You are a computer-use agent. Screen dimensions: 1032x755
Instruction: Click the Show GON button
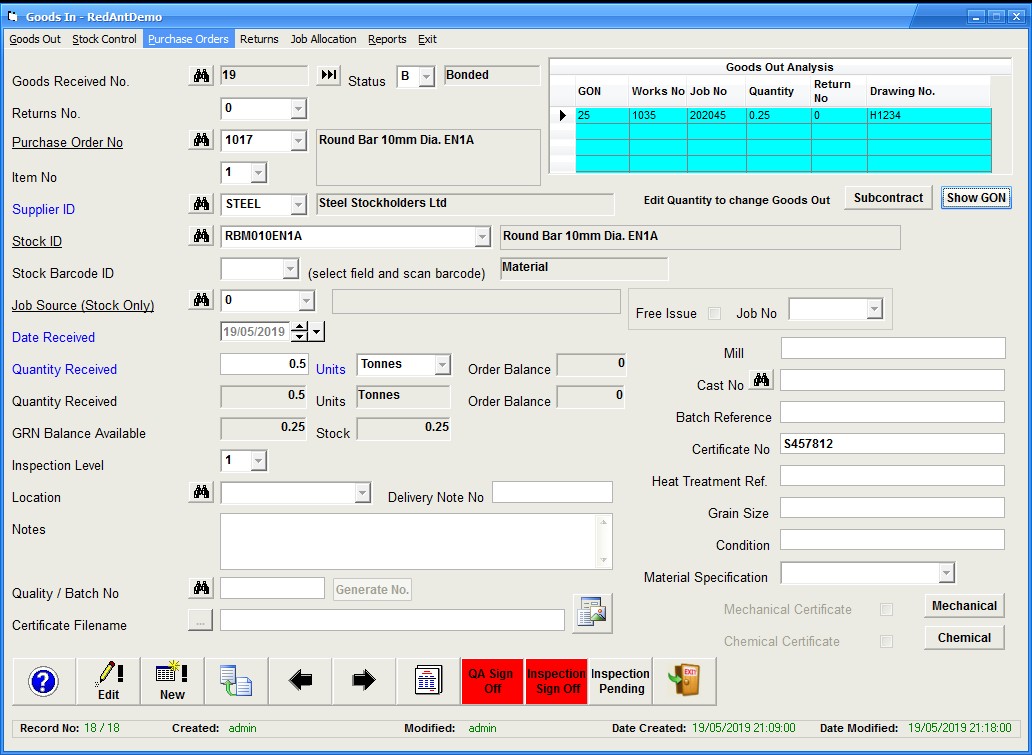(976, 198)
